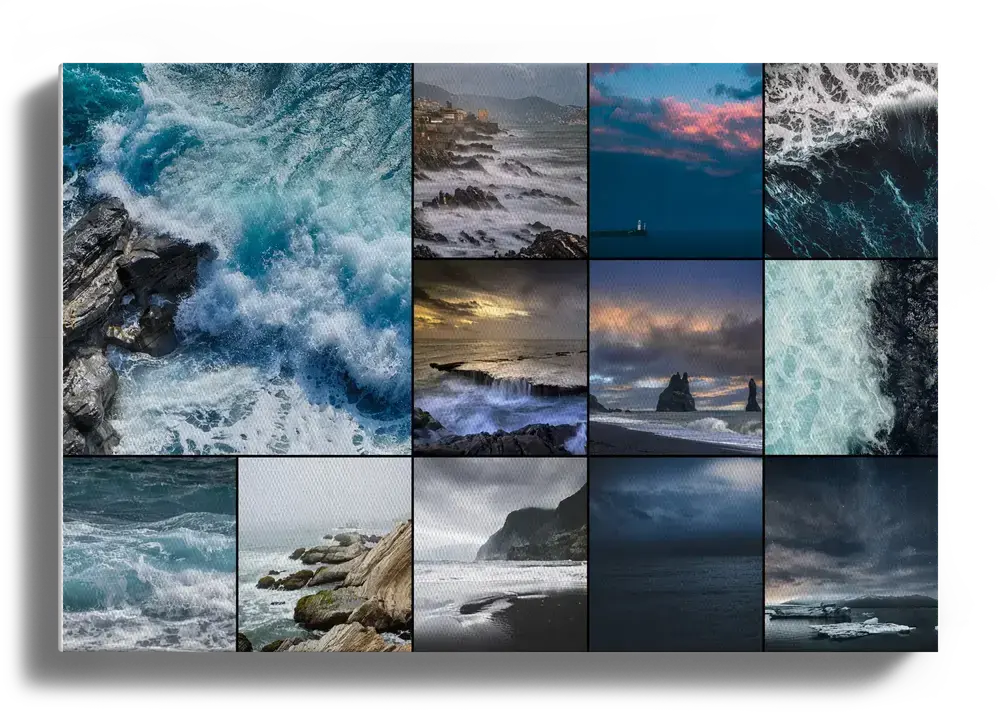Open the coastal town with misty waves photo
This screenshot has height=714, width=1000.
pos(500,161)
